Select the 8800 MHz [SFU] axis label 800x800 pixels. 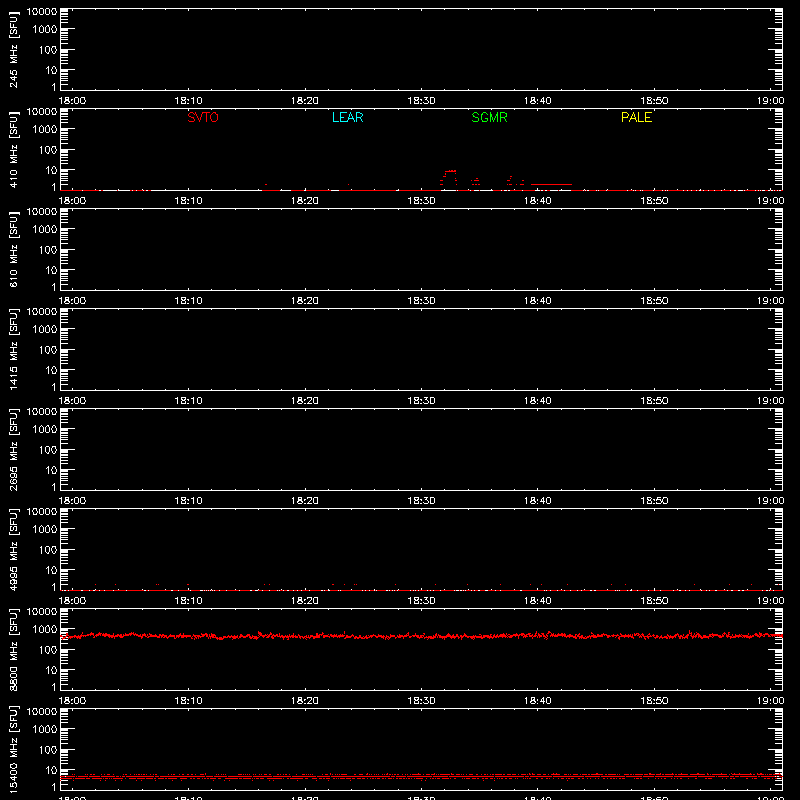pyautogui.click(x=13, y=650)
